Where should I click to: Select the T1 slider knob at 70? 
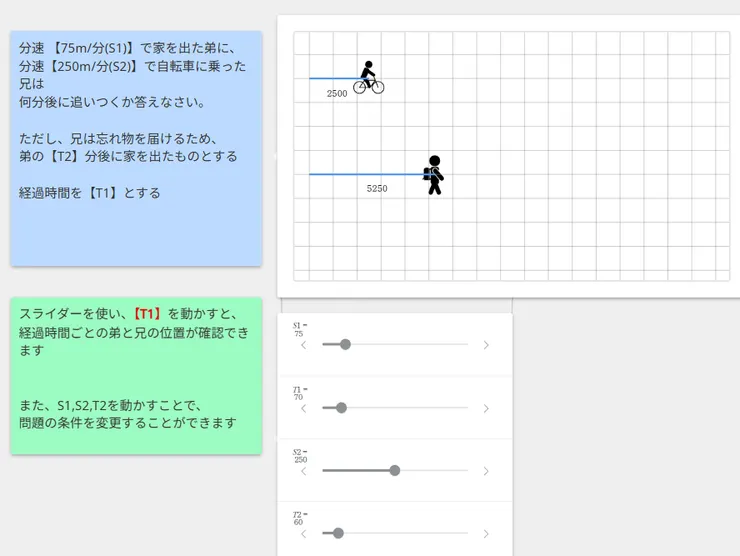(341, 408)
